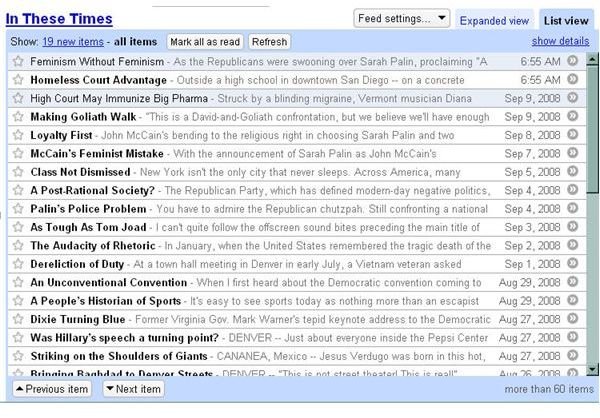Viewport: 600px width, 418px height.
Task: Switch to List view tab
Action: [566, 21]
